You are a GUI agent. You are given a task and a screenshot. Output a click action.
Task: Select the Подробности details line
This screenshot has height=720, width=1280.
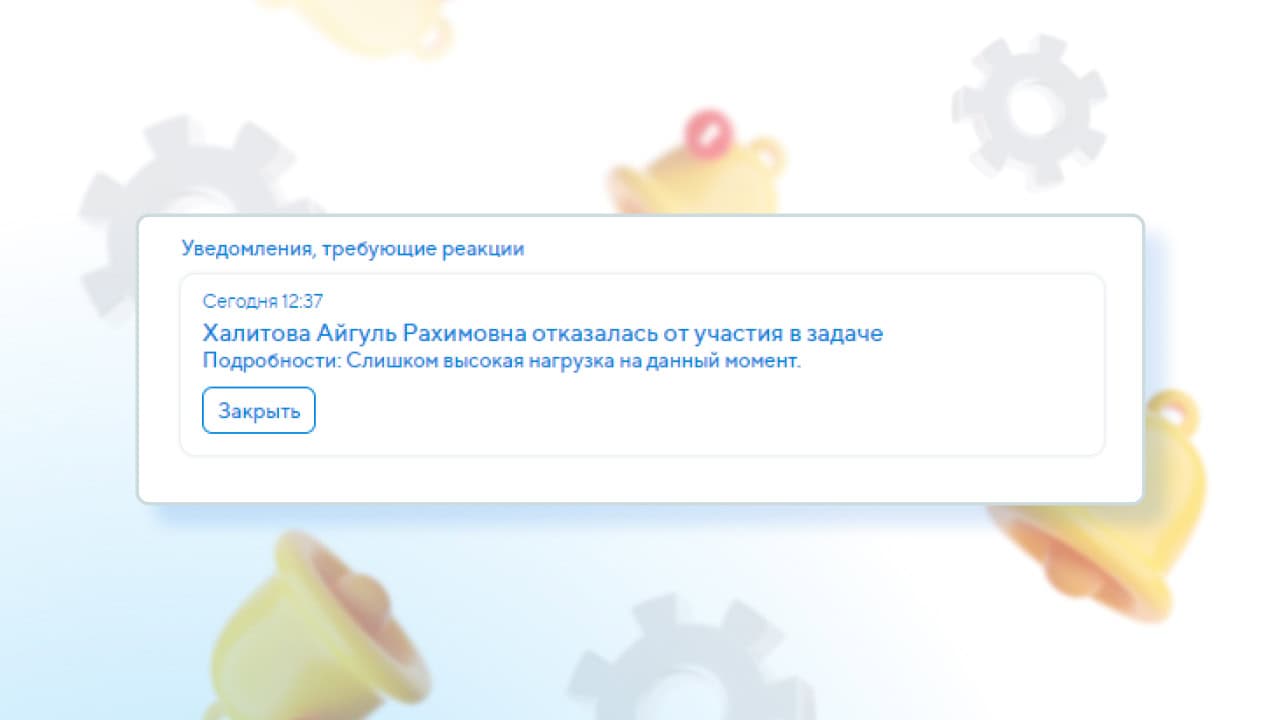coord(502,362)
